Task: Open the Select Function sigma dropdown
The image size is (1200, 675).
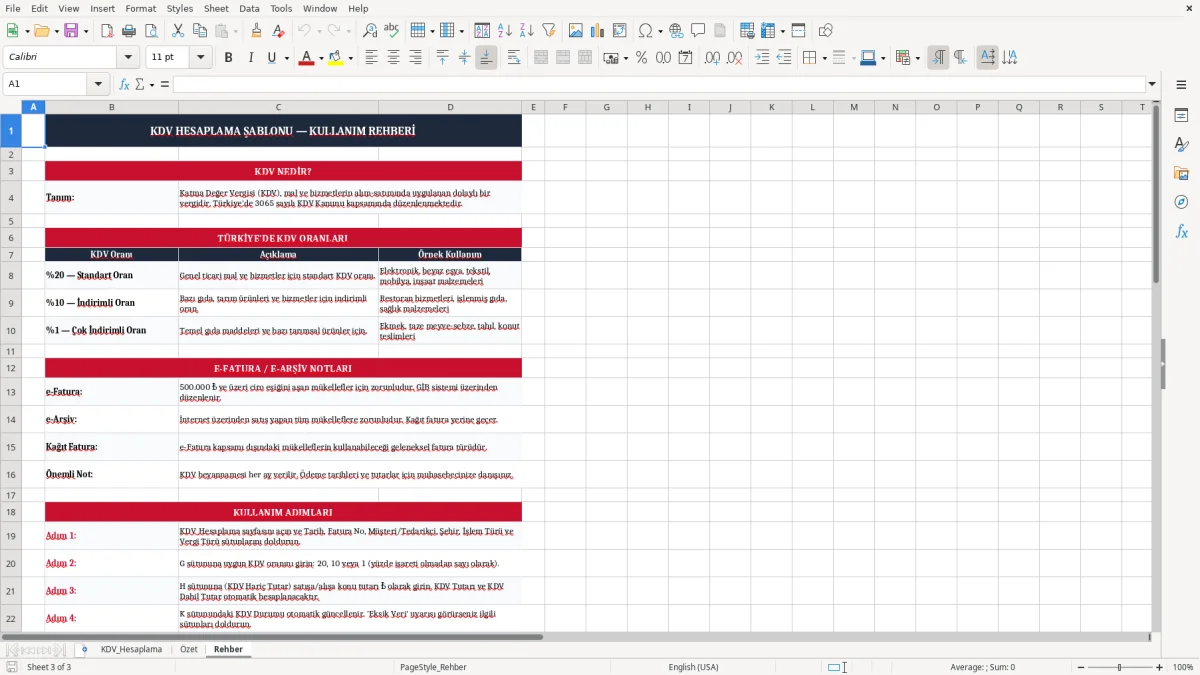Action: (152, 84)
